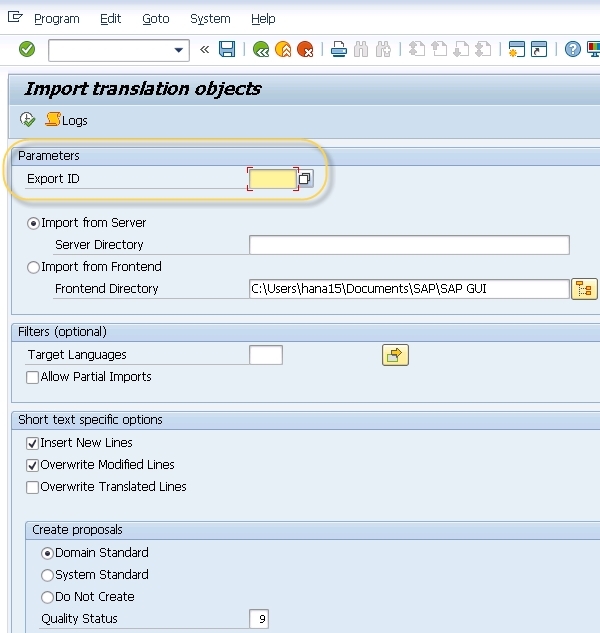This screenshot has width=600, height=633.
Task: Open Target Languages multiple selection button
Action: [395, 355]
